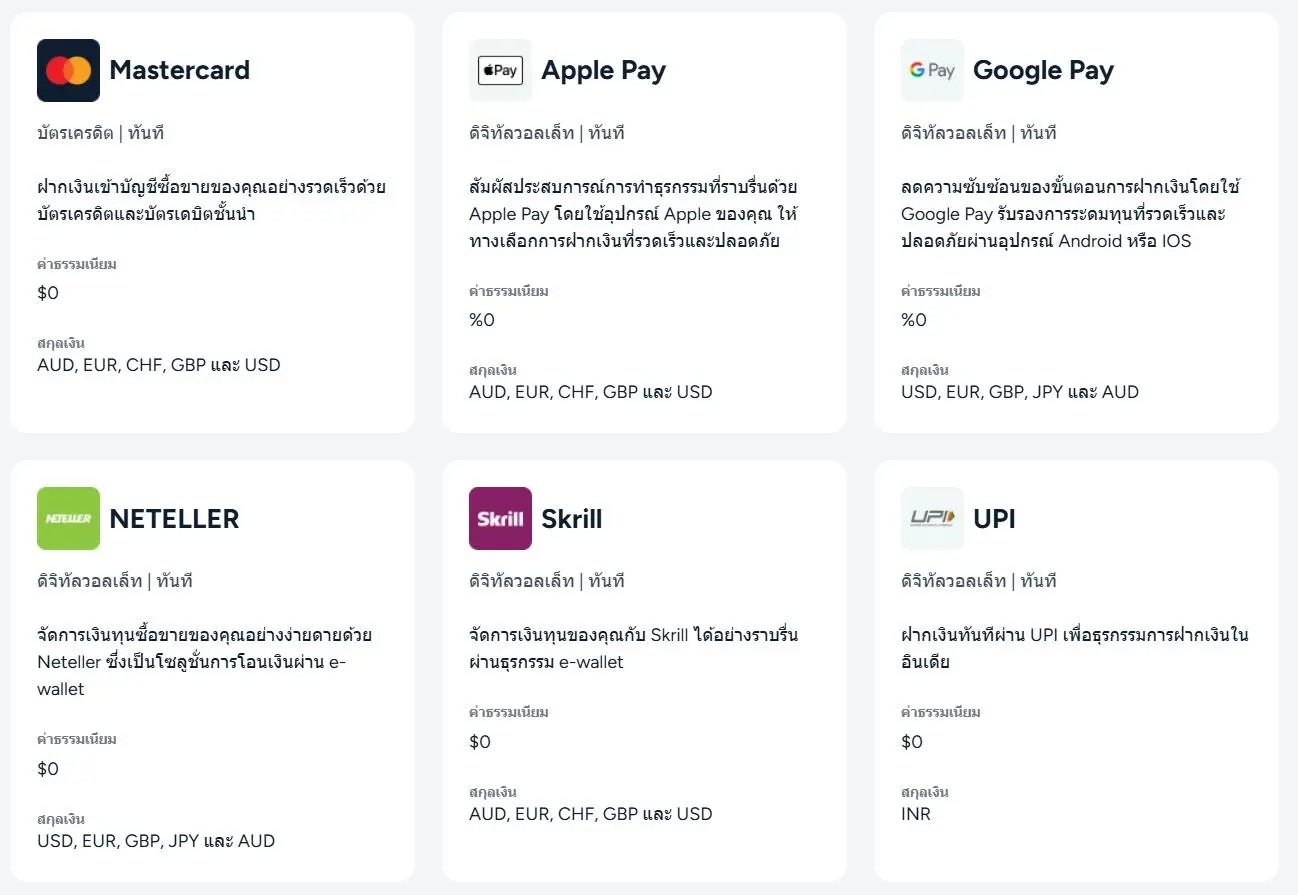Click the Mastercard logo icon
The height and width of the screenshot is (895, 1298).
click(x=68, y=70)
